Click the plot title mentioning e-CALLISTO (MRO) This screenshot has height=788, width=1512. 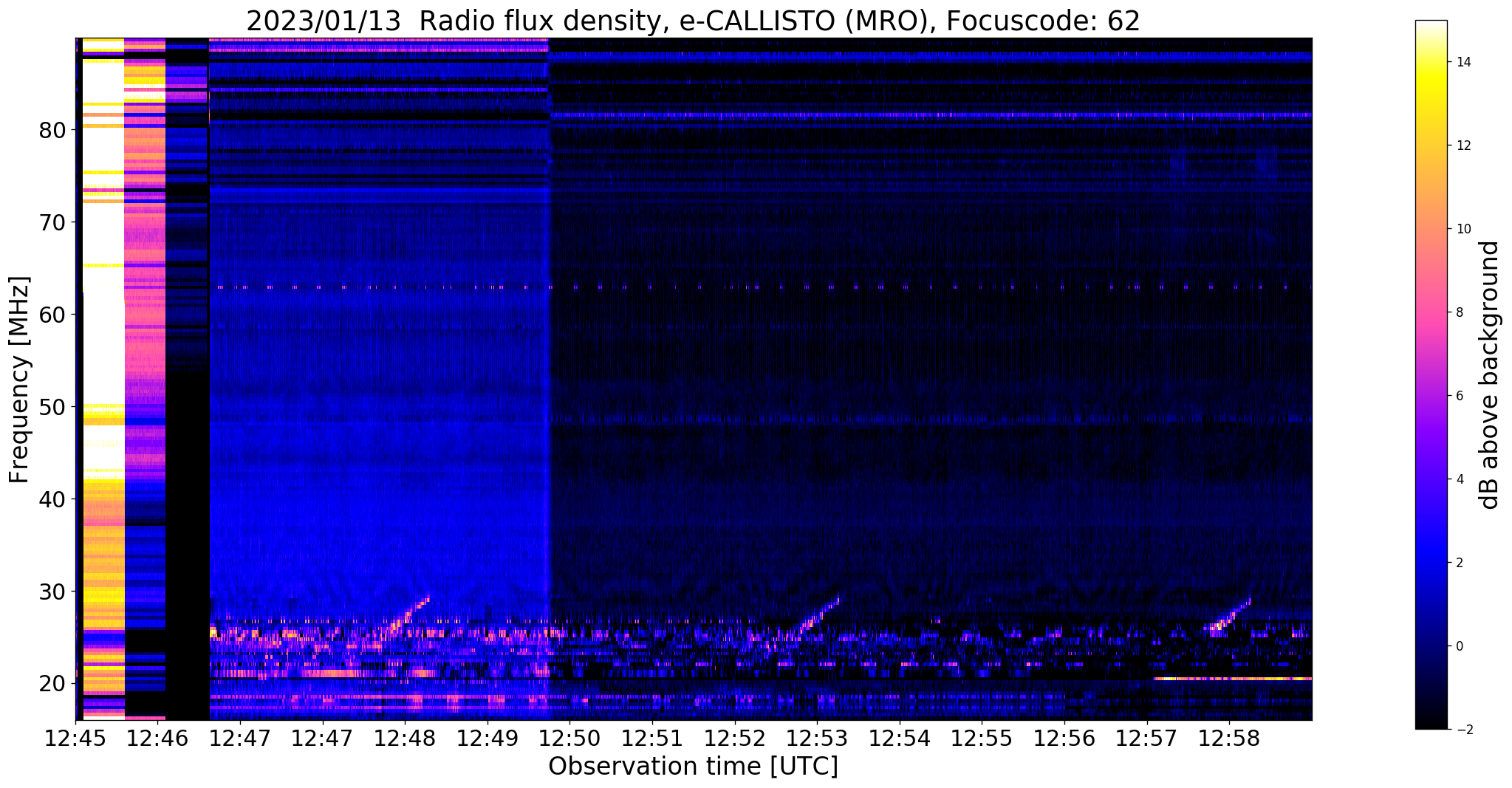[693, 21]
